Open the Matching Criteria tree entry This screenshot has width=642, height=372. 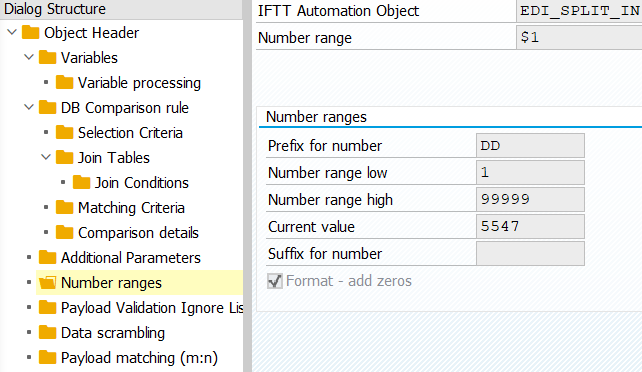click(131, 207)
